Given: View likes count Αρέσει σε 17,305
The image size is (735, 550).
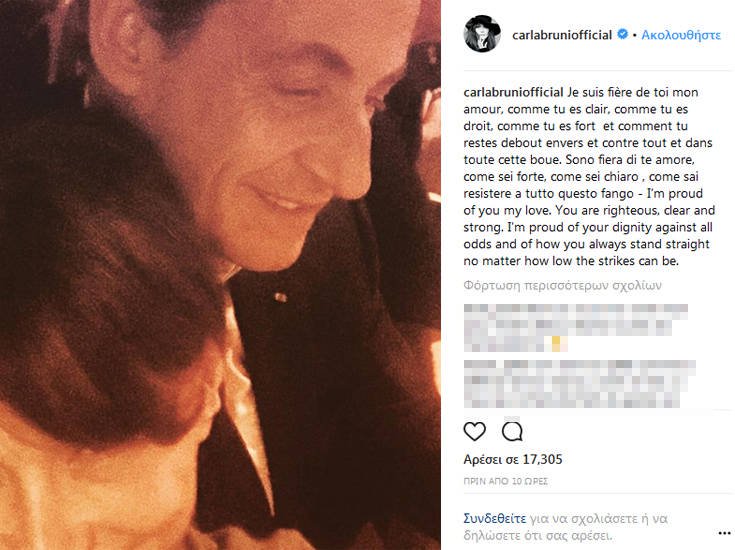Looking at the screenshot, I should [513, 459].
